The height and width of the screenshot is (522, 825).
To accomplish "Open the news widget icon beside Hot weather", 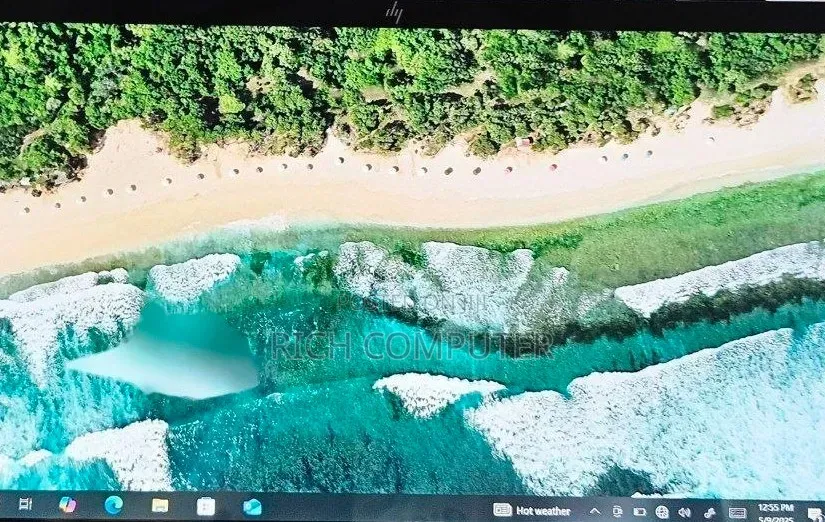I will point(502,509).
